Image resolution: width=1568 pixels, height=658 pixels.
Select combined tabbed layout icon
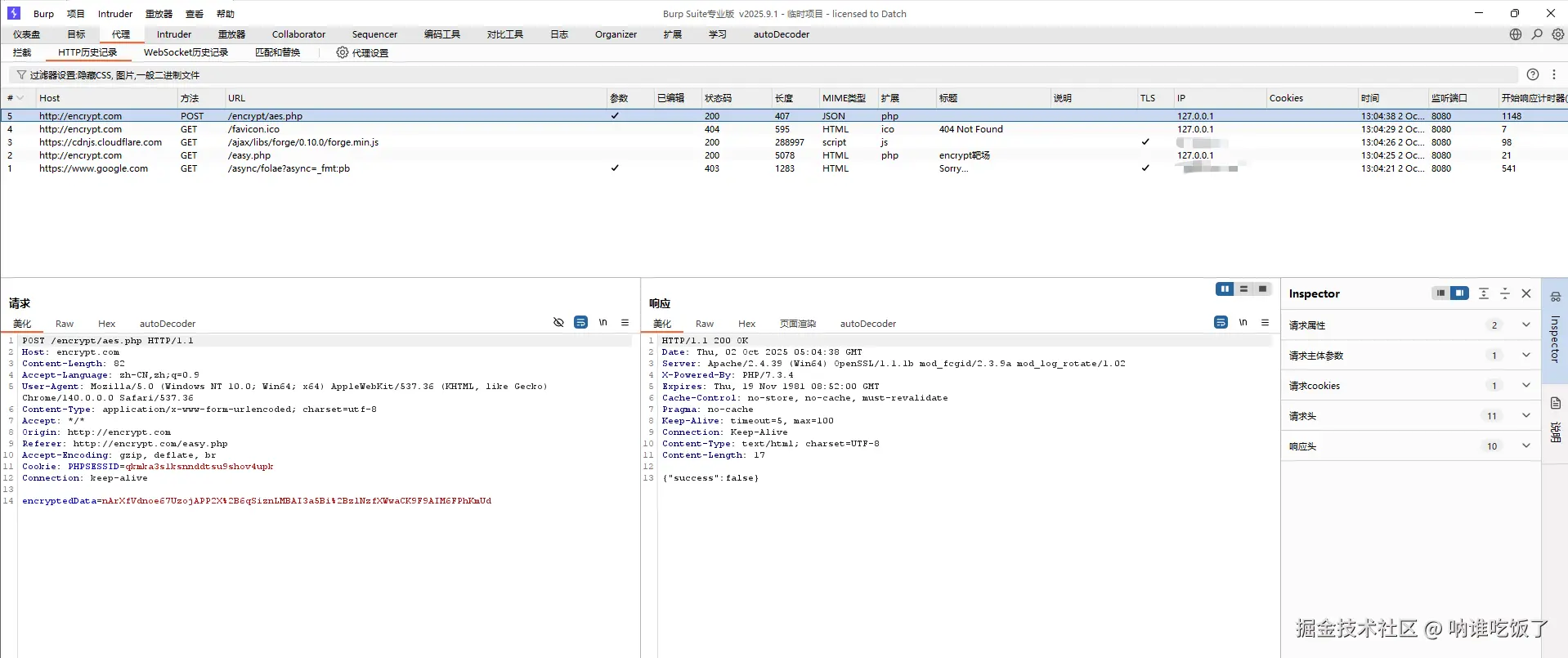pyautogui.click(x=1263, y=289)
